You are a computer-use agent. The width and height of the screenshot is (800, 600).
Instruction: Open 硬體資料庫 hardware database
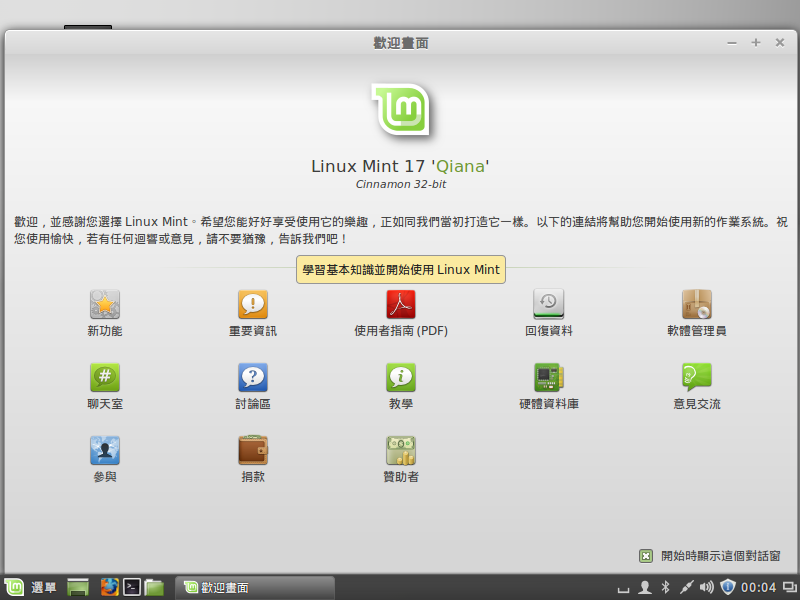click(x=549, y=377)
